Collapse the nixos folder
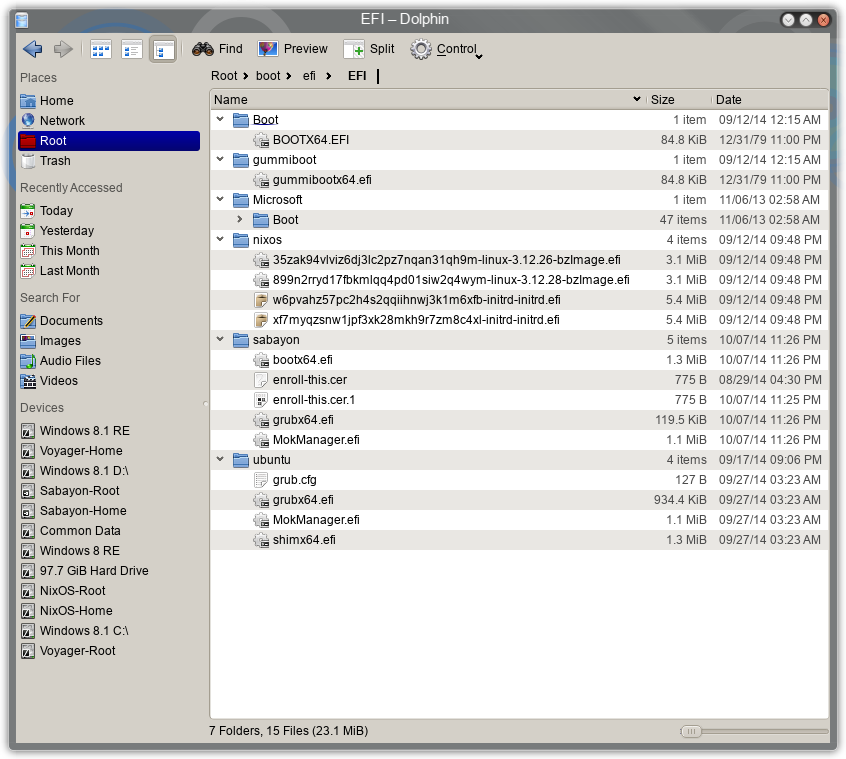This screenshot has width=846, height=759. point(220,239)
